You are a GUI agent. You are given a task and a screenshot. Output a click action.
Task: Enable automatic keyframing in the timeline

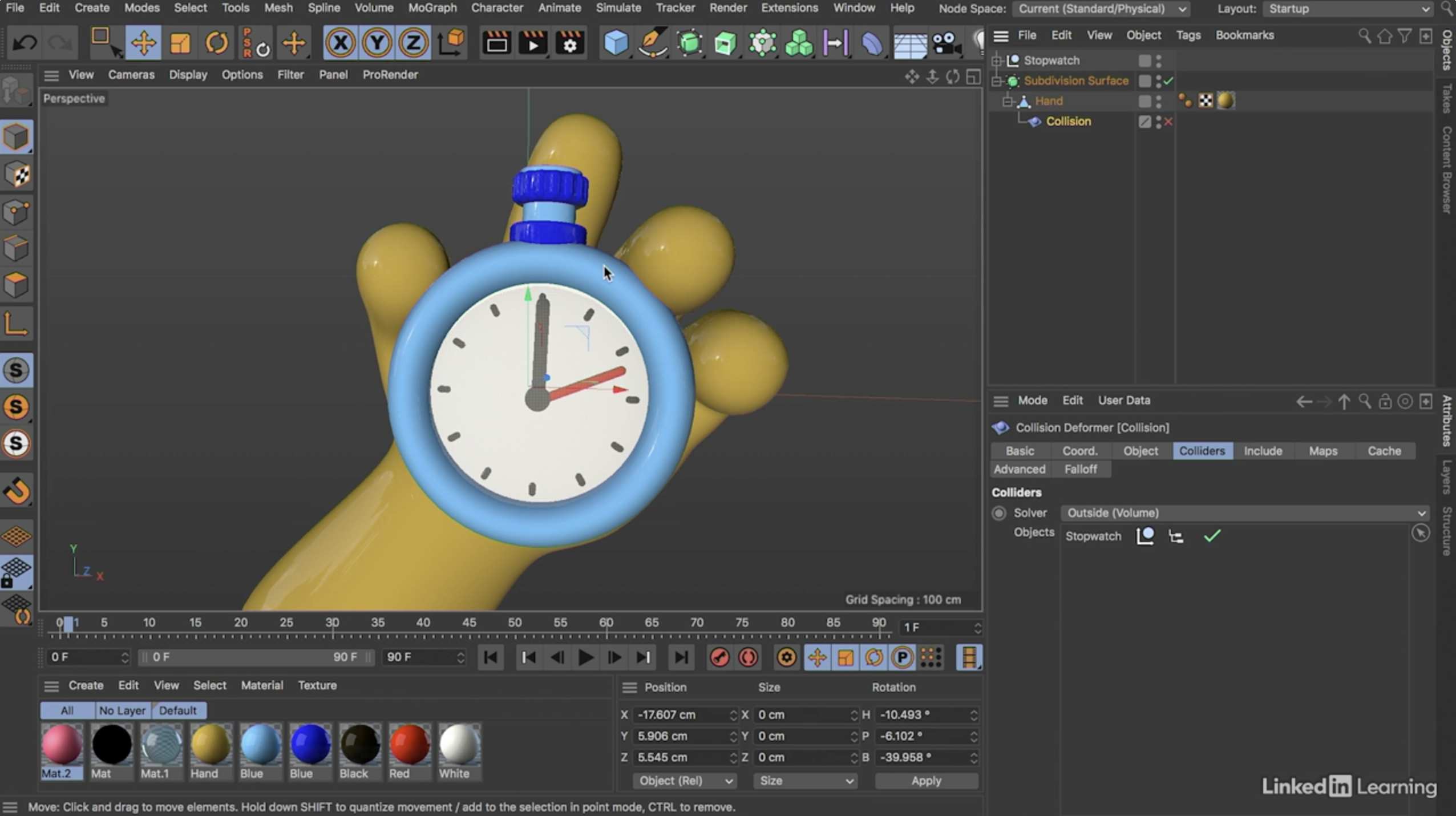tap(748, 657)
